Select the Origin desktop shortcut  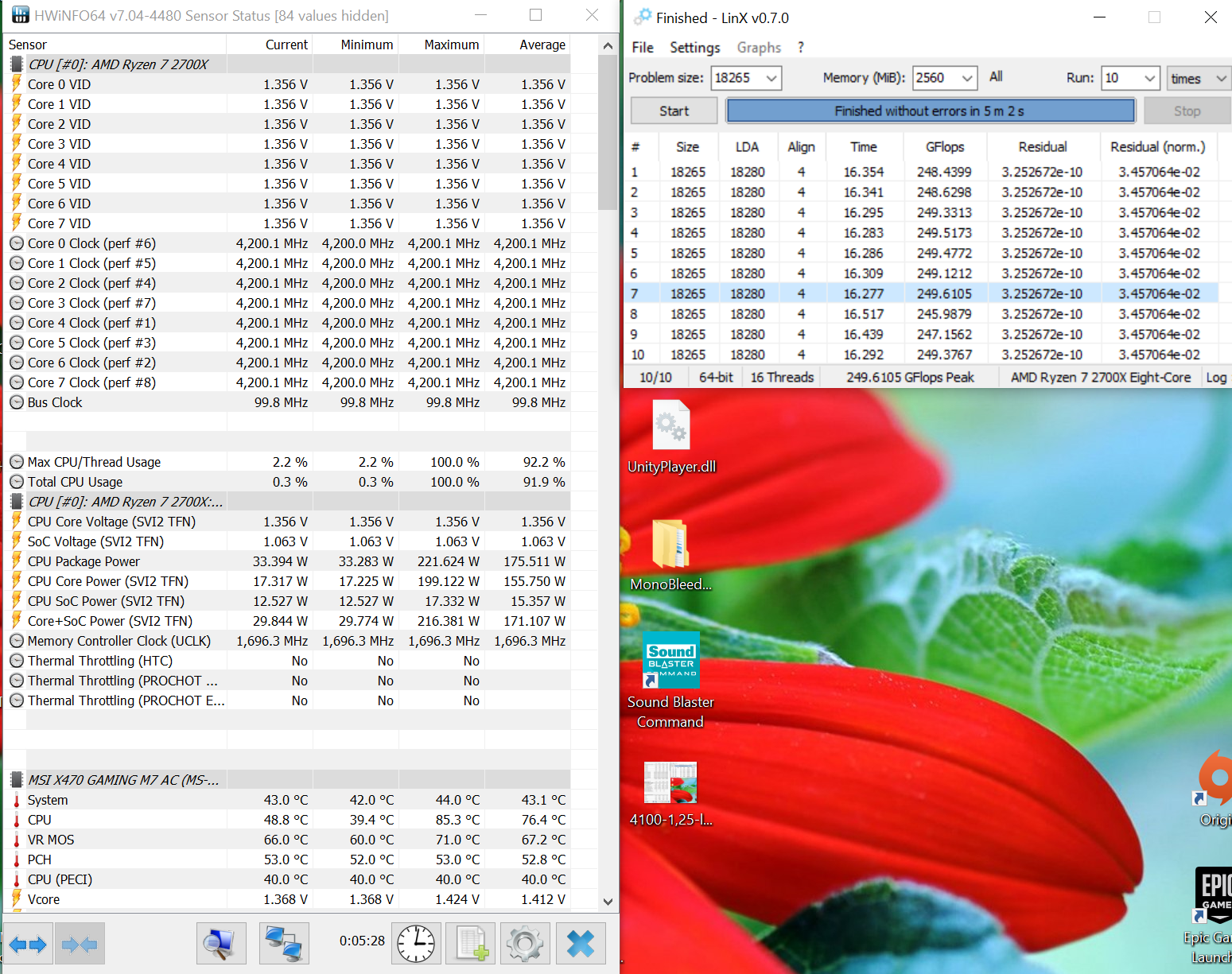[1214, 789]
